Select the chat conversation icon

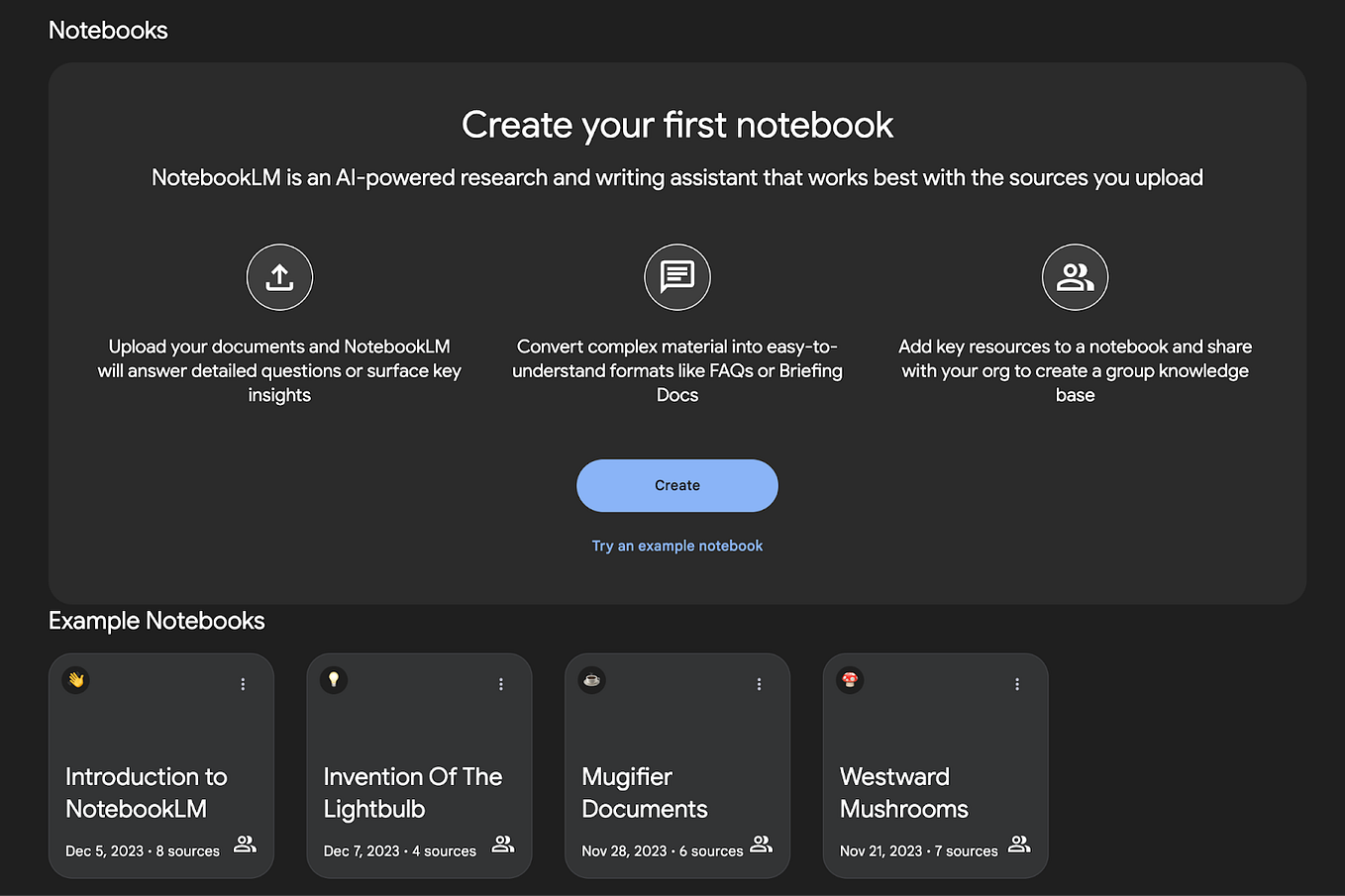(677, 277)
